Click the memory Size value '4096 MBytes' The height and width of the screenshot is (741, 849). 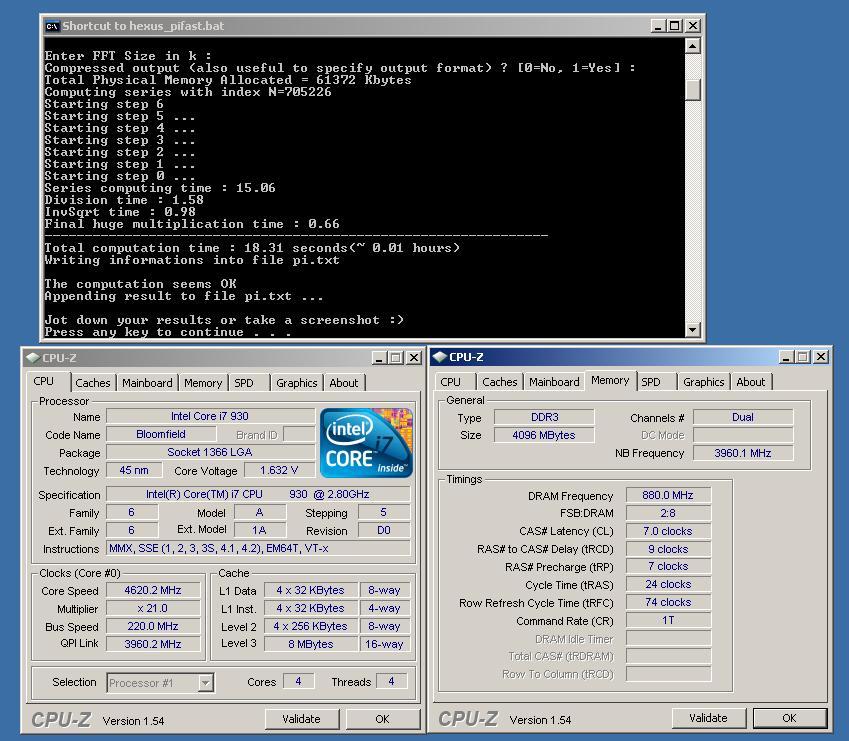[544, 435]
